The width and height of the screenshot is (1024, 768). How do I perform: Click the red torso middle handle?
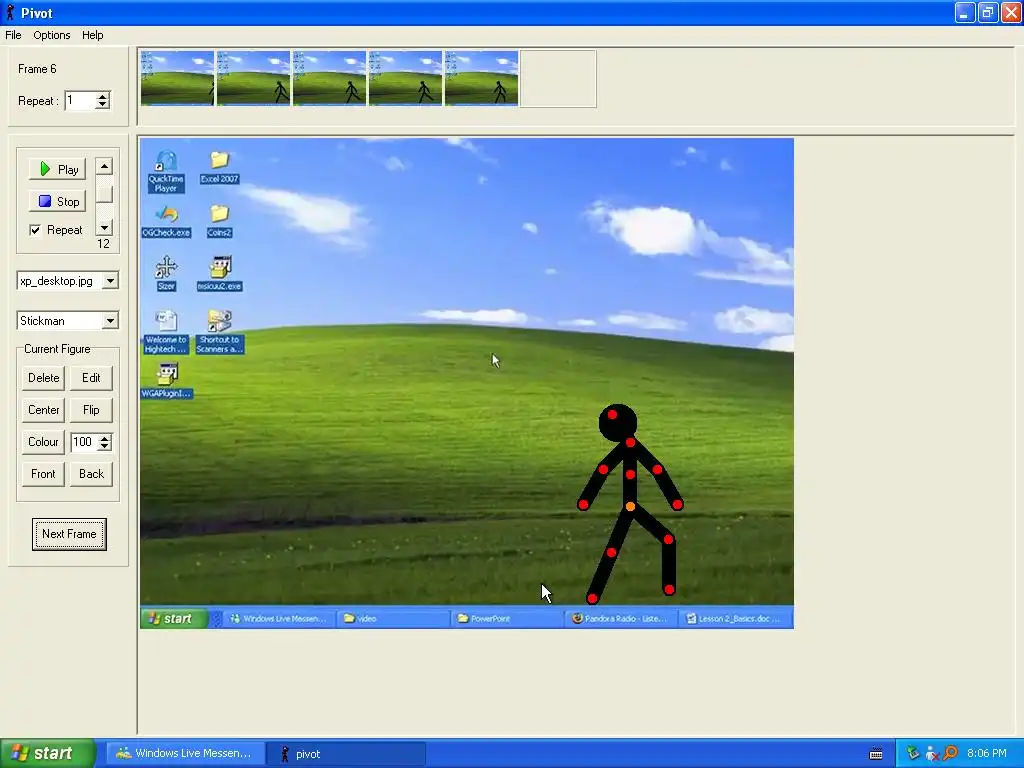(630, 474)
